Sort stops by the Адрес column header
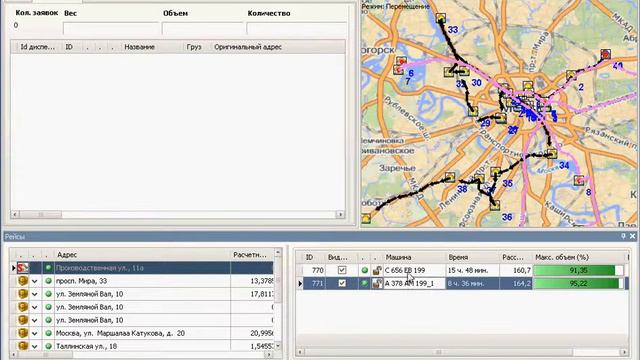Image resolution: width=640 pixels, height=360 pixels. click(x=142, y=255)
